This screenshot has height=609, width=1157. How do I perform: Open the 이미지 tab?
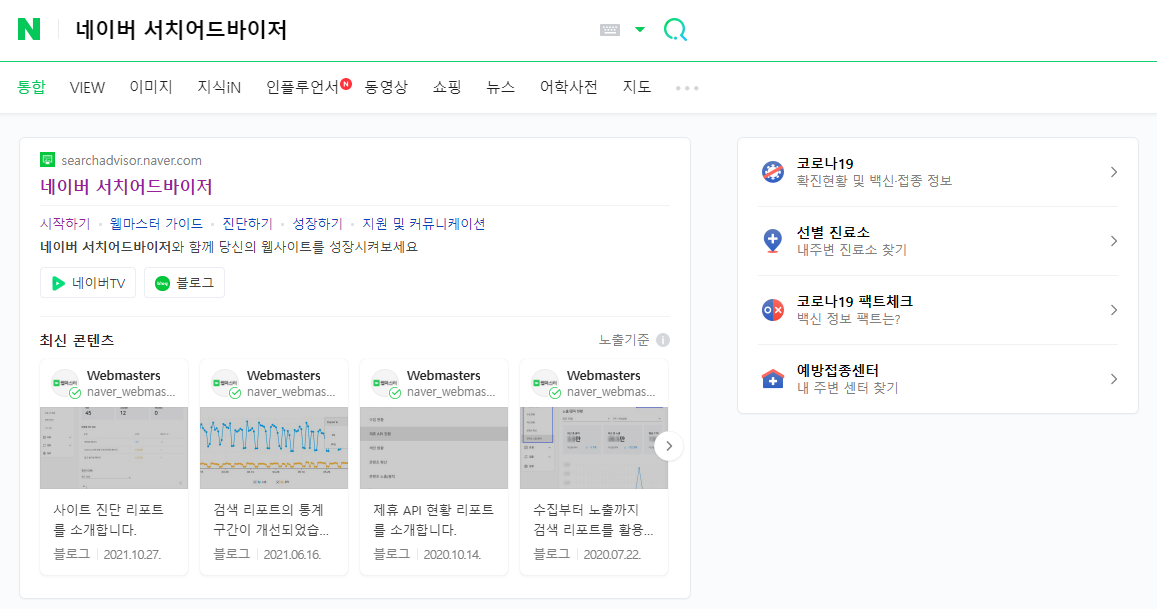[151, 87]
